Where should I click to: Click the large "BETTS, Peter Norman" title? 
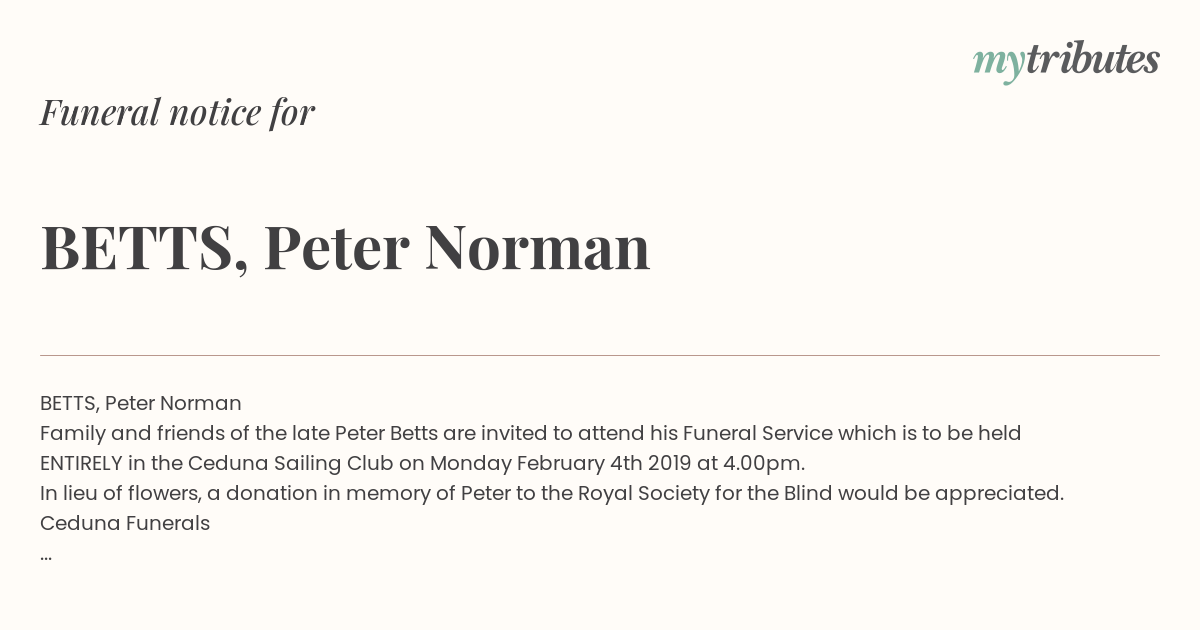[x=345, y=247]
